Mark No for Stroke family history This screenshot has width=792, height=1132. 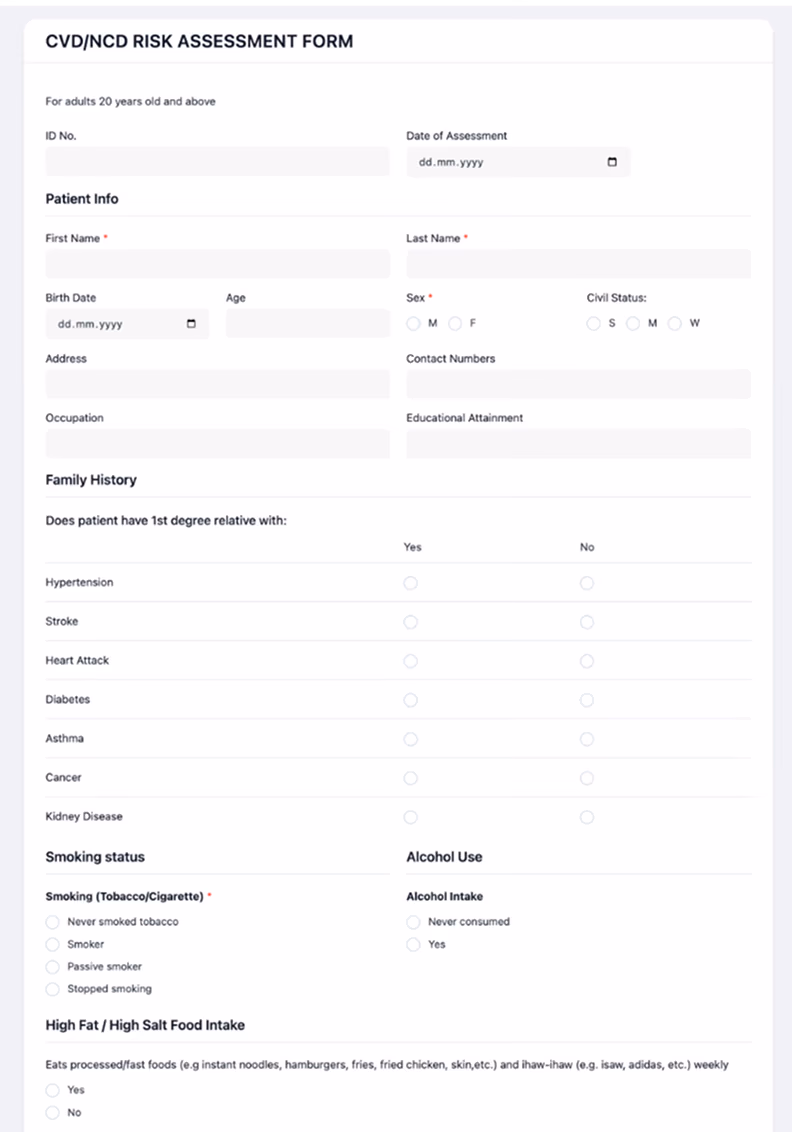tap(587, 622)
